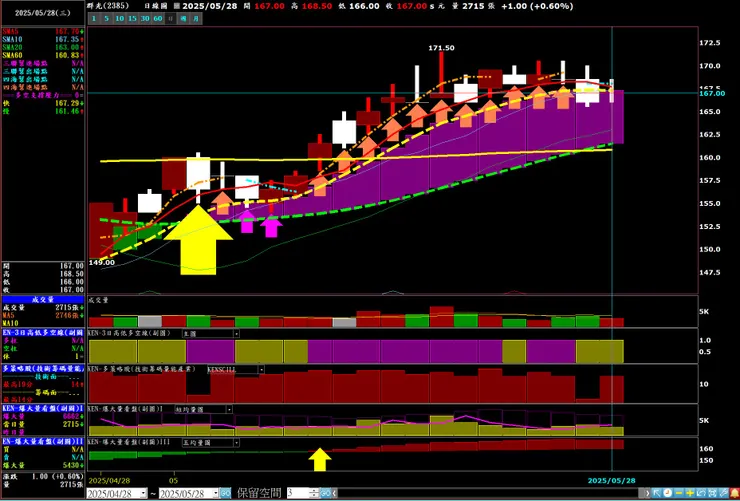
Task: Click the 2025/05/28 date label on time axis
Action: (611, 480)
